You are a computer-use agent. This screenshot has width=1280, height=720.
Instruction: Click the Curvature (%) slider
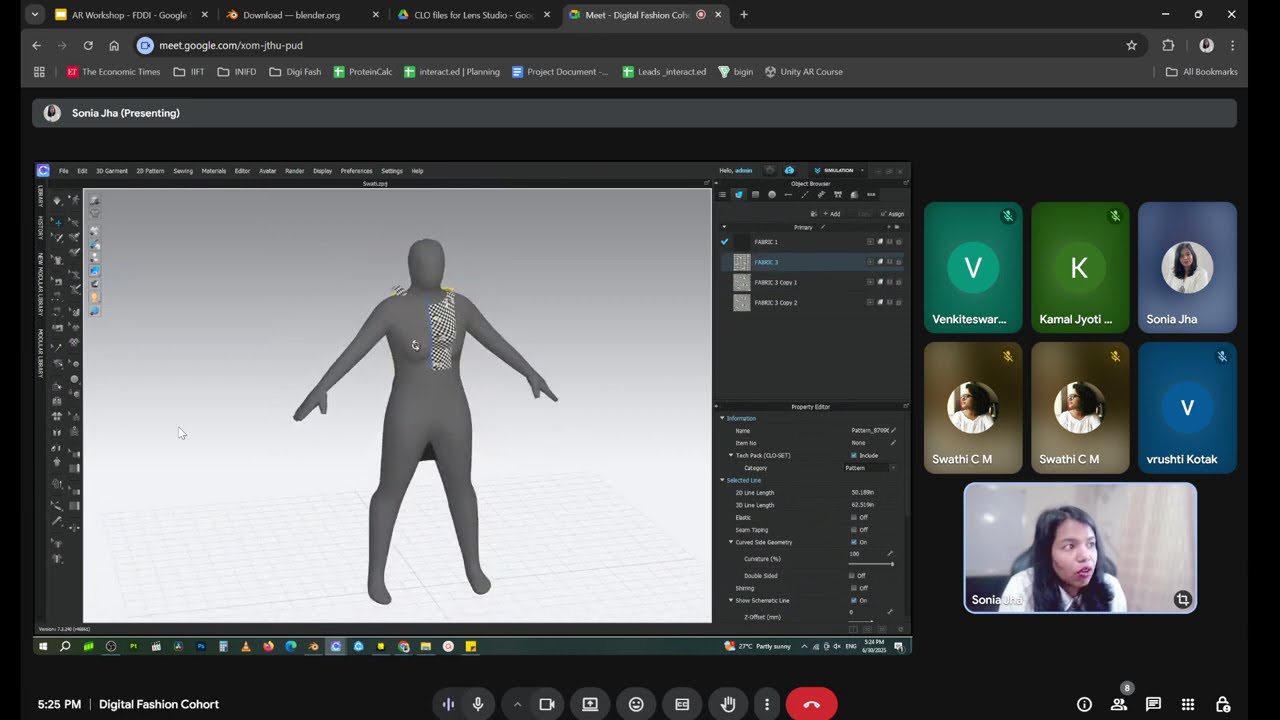(x=871, y=564)
